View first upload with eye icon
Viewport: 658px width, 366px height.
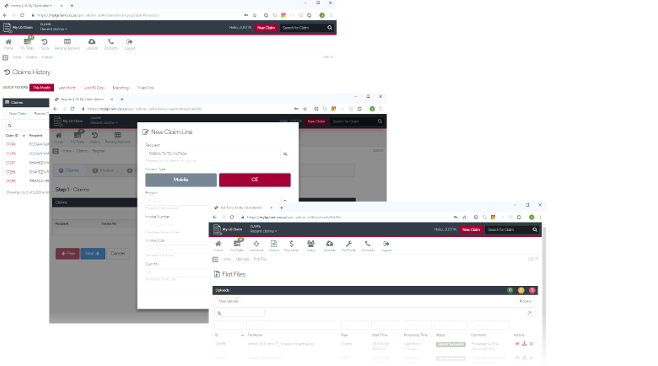517,344
